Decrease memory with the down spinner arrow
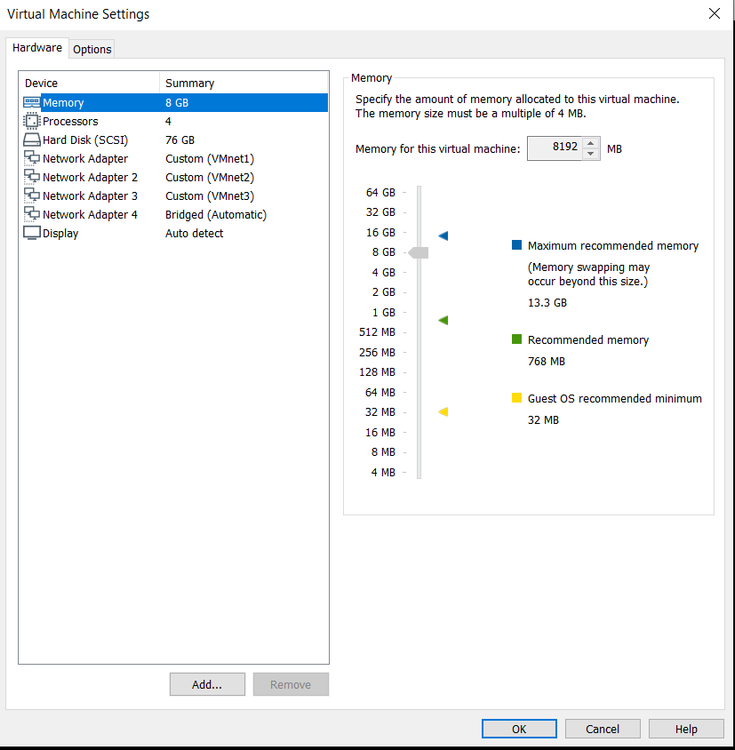 click(591, 154)
